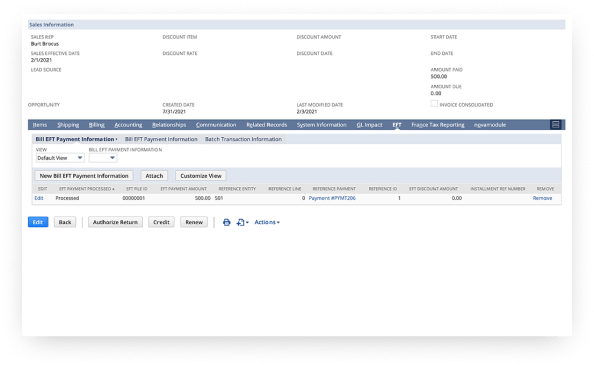Click the EFT Discount Amount column header
Viewport: 594px width, 367px height.
pyautogui.click(x=433, y=189)
